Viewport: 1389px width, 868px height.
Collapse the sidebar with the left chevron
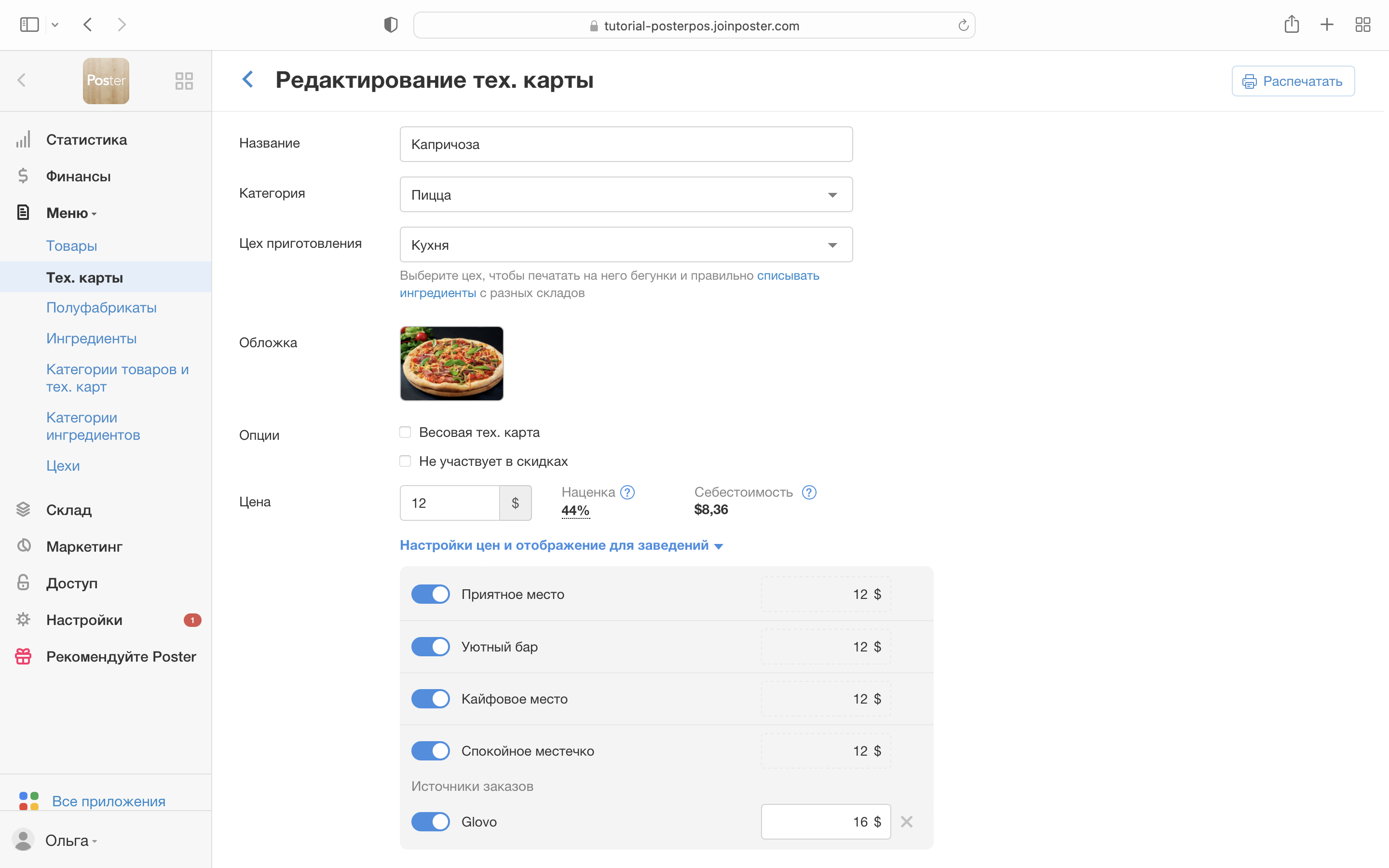tap(22, 80)
